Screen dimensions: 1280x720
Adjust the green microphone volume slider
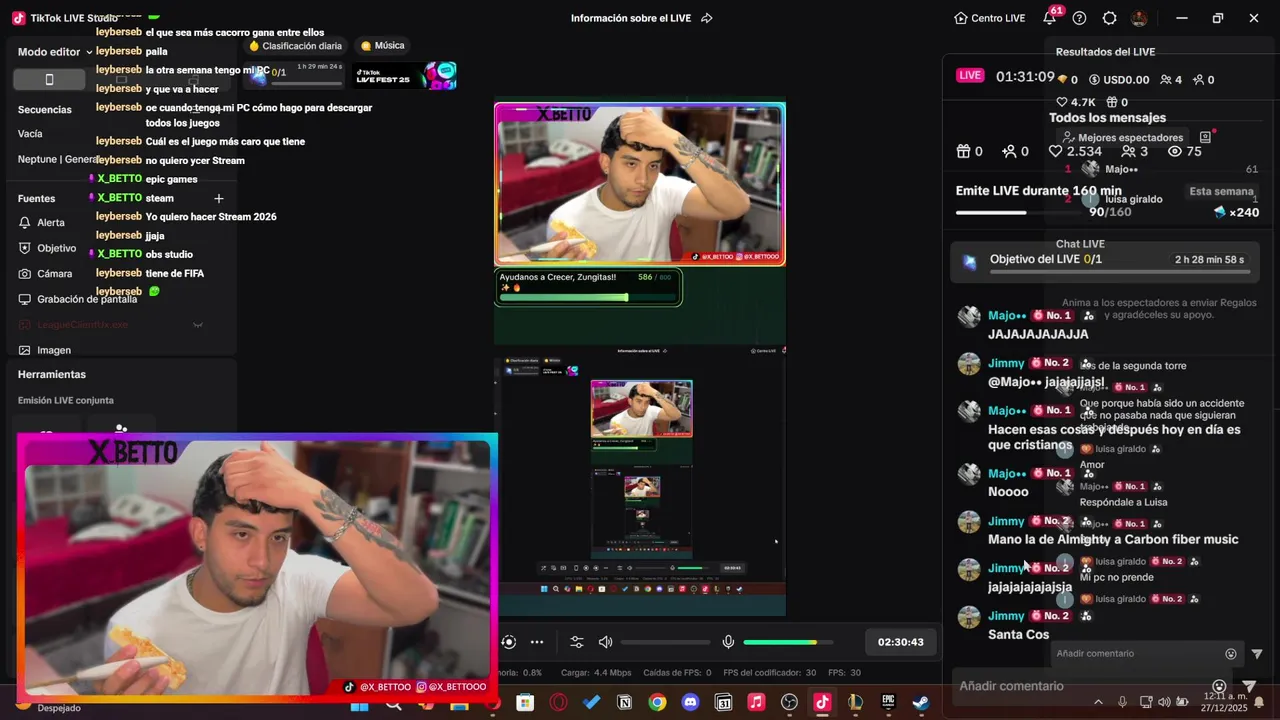point(788,642)
